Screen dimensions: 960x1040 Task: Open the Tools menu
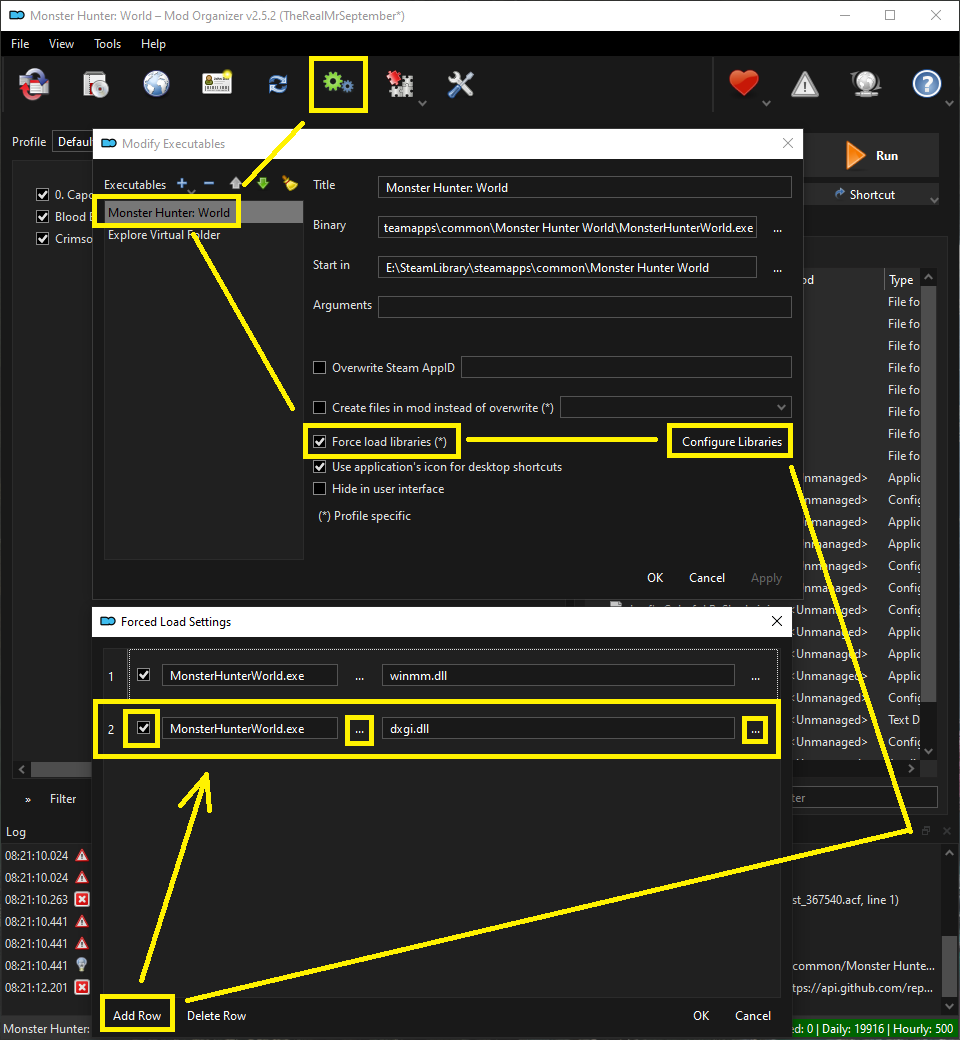pos(107,44)
